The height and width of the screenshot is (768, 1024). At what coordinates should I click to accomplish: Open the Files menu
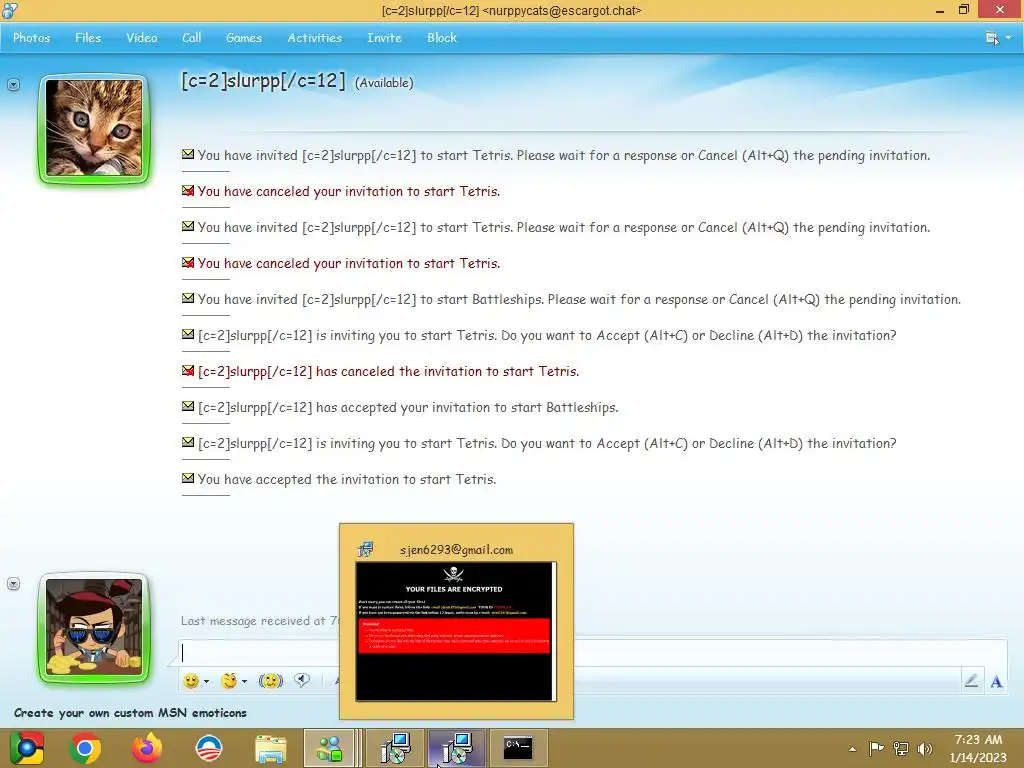pos(88,38)
